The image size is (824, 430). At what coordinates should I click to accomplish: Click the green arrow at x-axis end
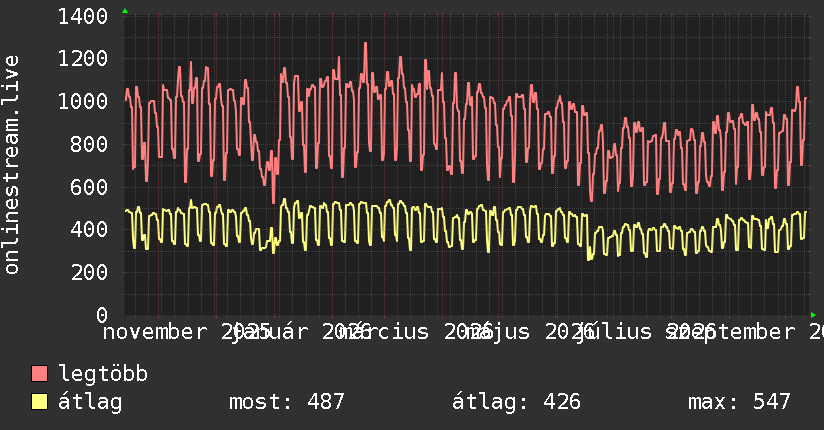click(813, 315)
